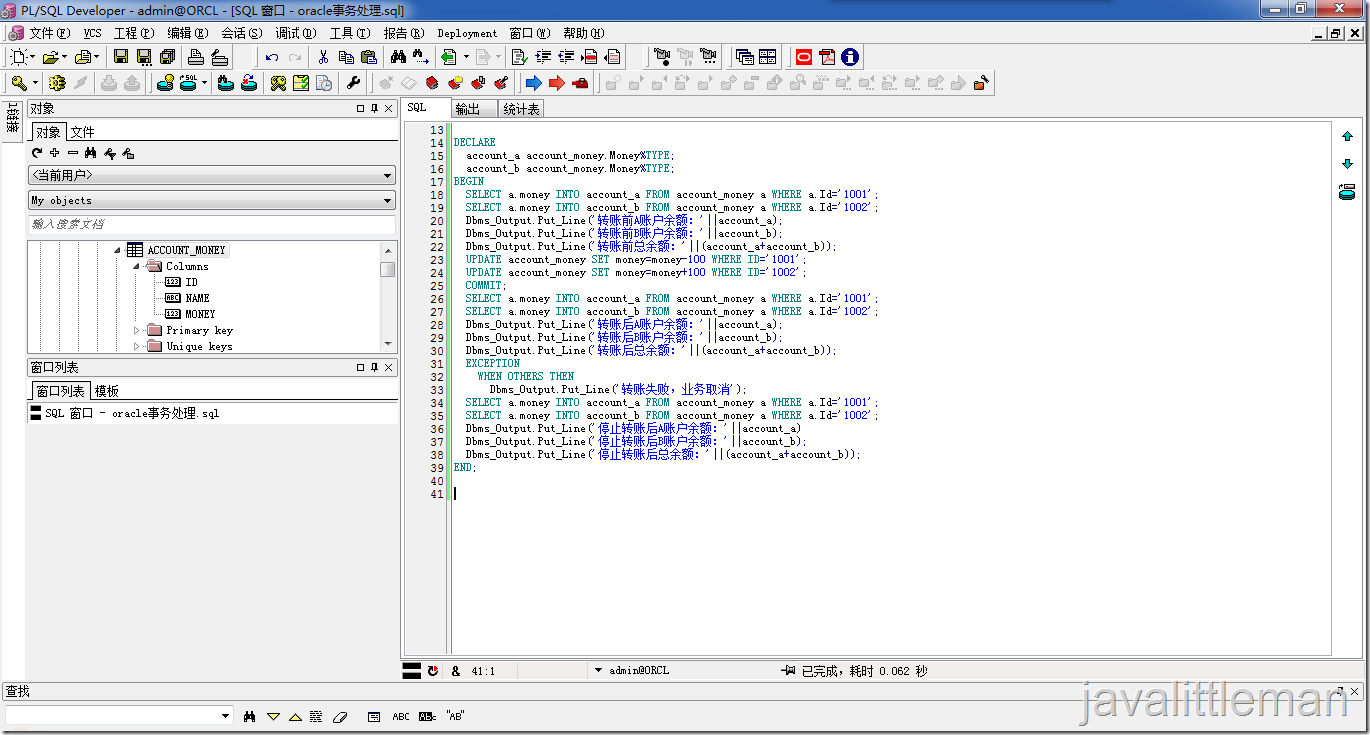The width and height of the screenshot is (1370, 735).
Task: Toggle the ABC whole-word option in 查找 bar
Action: pyautogui.click(x=401, y=716)
